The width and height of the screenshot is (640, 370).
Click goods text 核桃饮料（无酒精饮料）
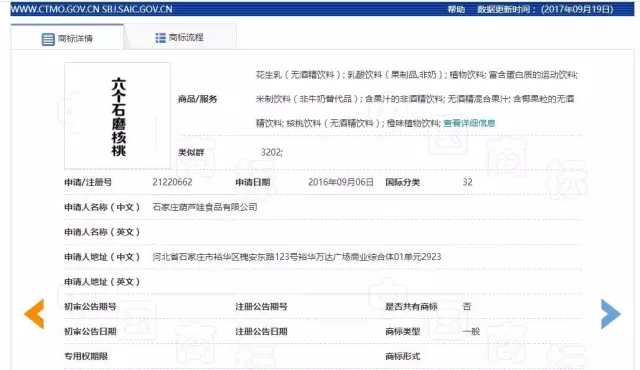pyautogui.click(x=335, y=123)
